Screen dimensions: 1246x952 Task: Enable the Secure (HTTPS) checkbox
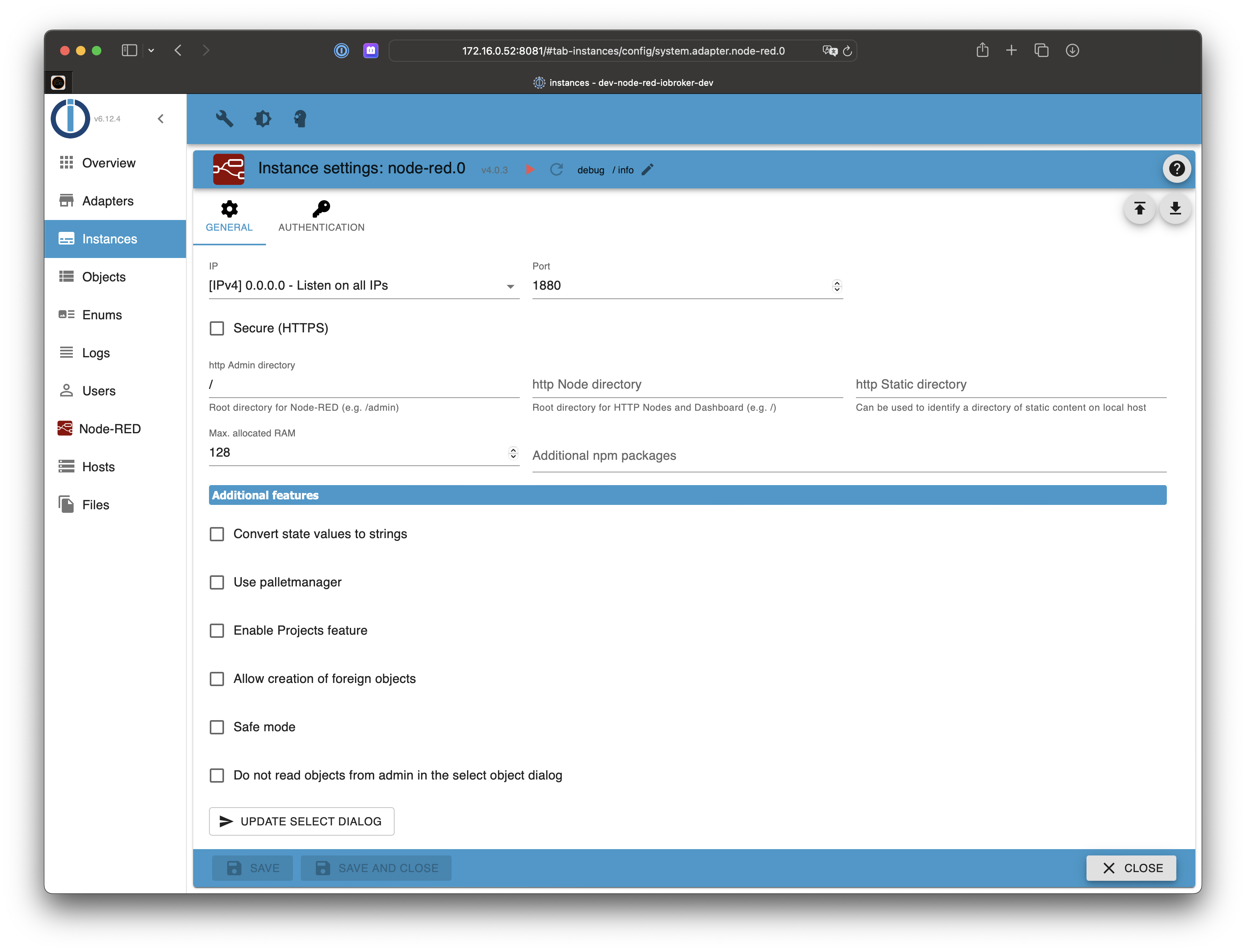pyautogui.click(x=217, y=328)
